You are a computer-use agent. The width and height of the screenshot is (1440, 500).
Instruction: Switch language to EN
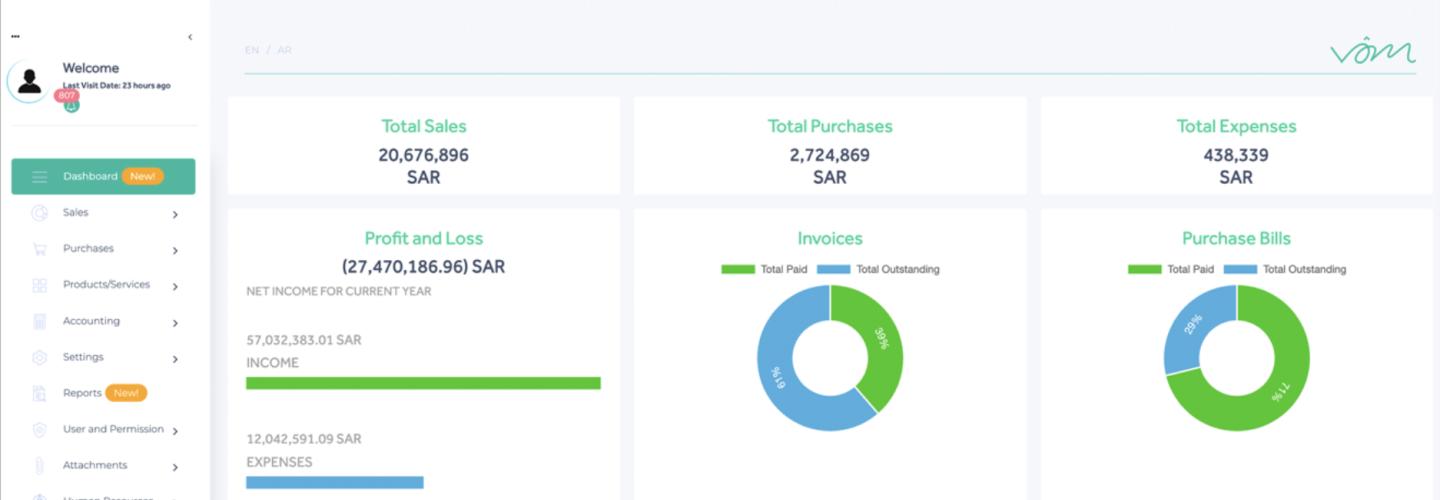[252, 50]
